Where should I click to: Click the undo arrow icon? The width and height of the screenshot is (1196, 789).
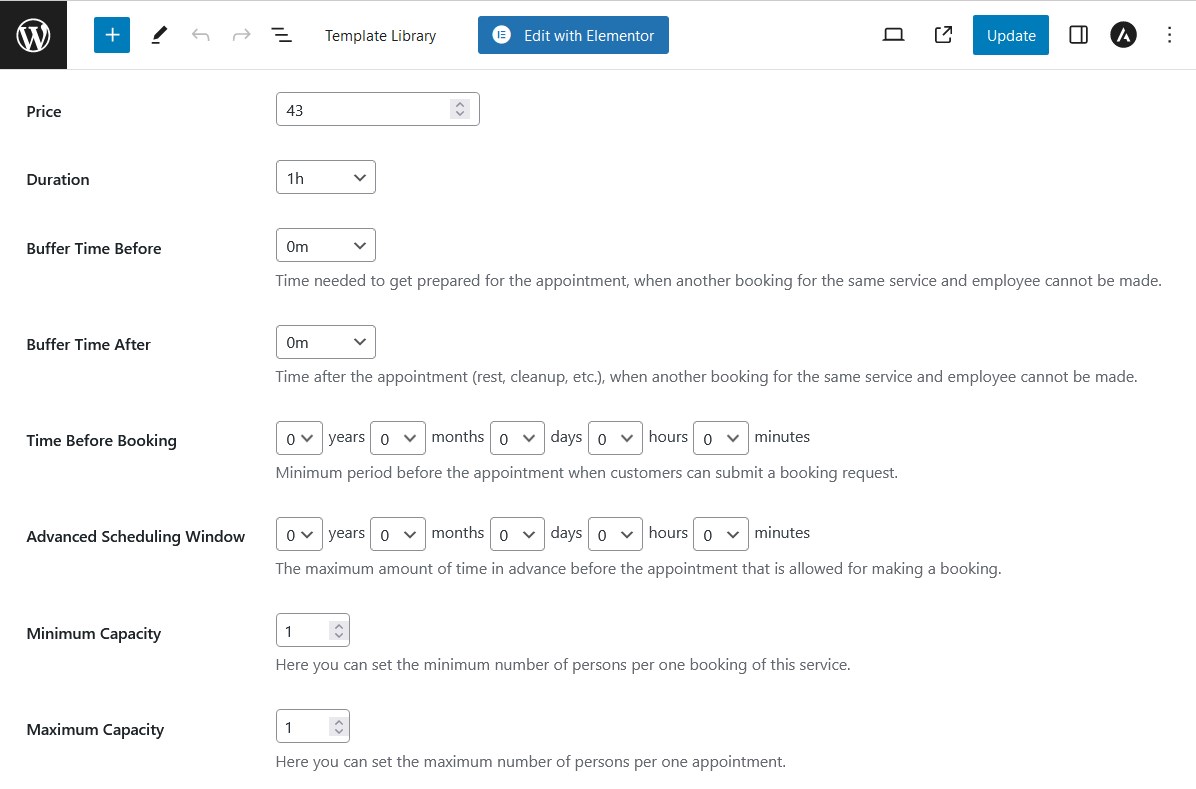pos(201,35)
